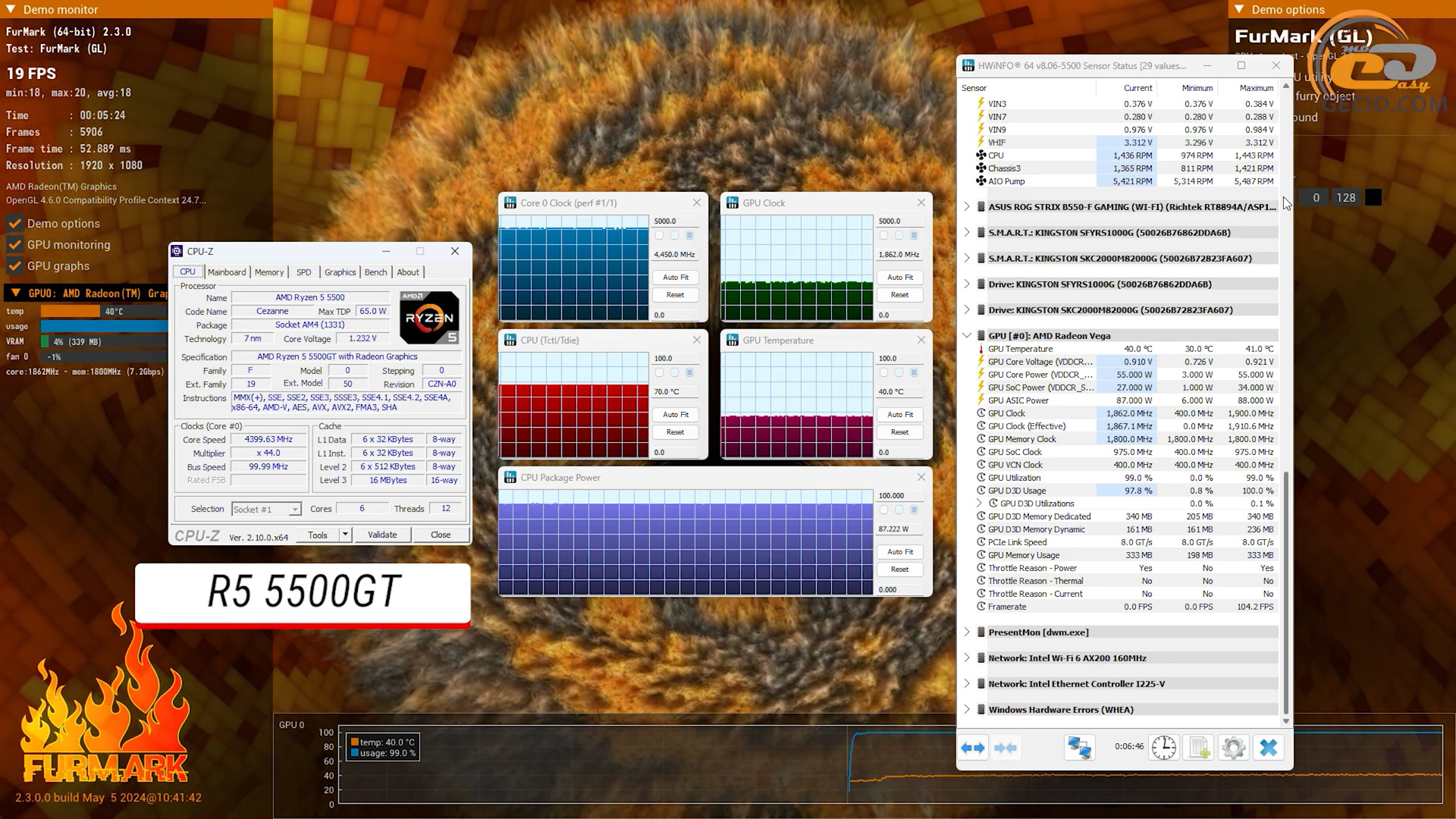
Task: Open the Socket #1 selection dropdown
Action: [295, 510]
